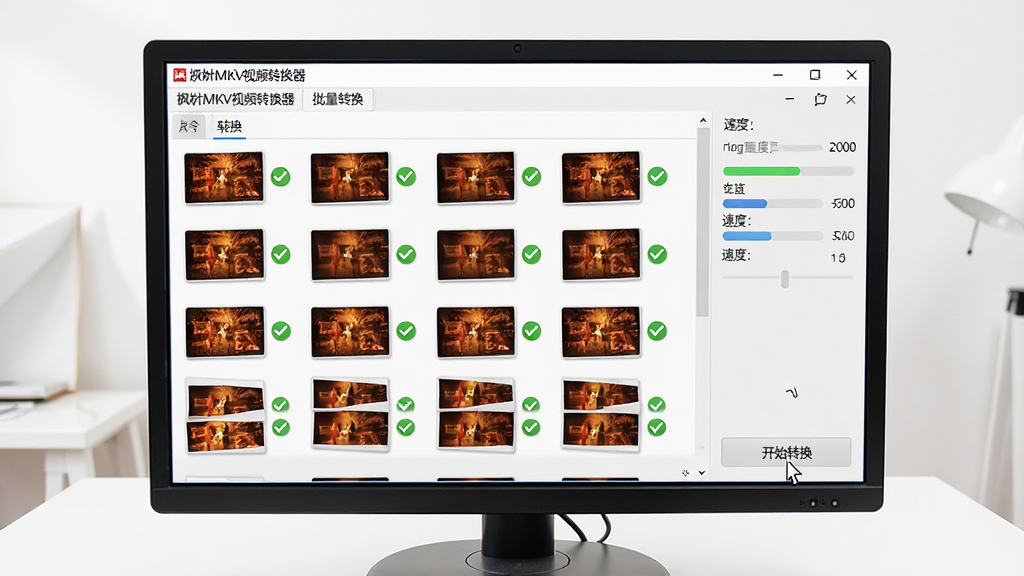This screenshot has width=1024, height=576.
Task: Click the scroll-down arrow below the thumbnail list
Action: click(x=702, y=472)
